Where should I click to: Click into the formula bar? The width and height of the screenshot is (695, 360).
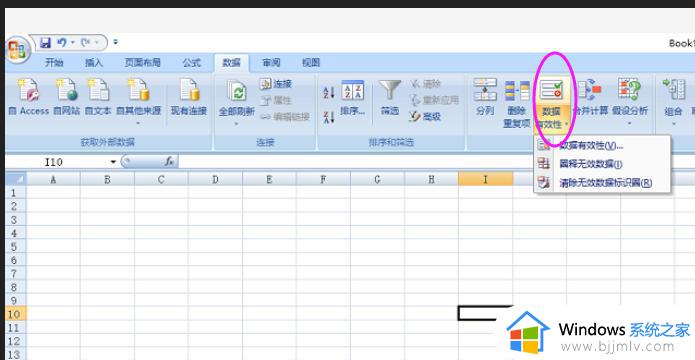coord(436,162)
